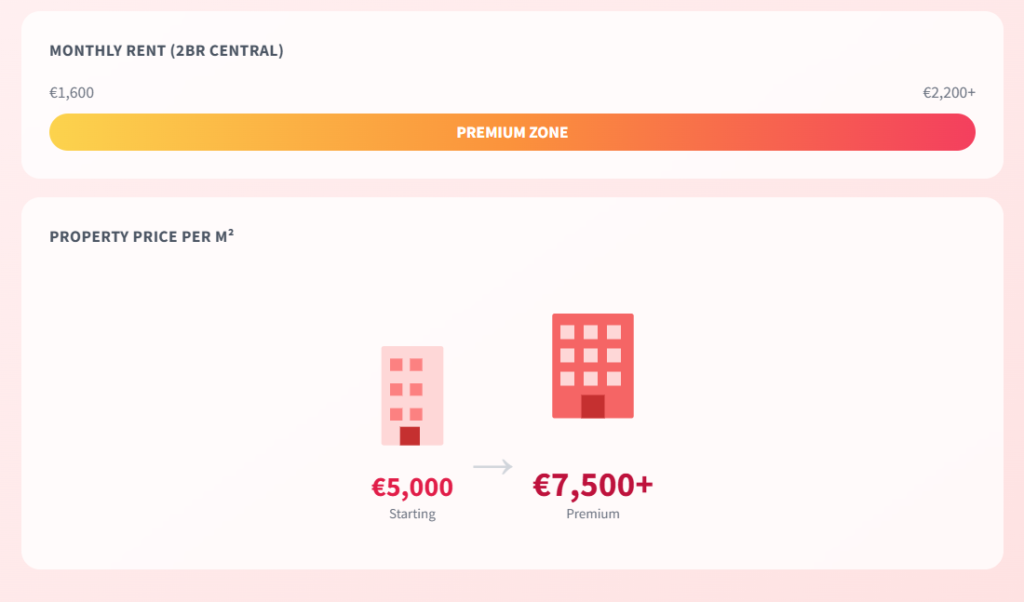Click the top-right window of the large building

(614, 332)
